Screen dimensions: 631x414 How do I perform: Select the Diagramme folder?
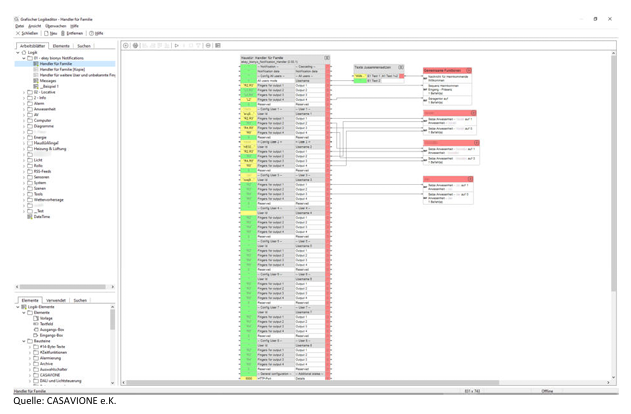[43, 126]
